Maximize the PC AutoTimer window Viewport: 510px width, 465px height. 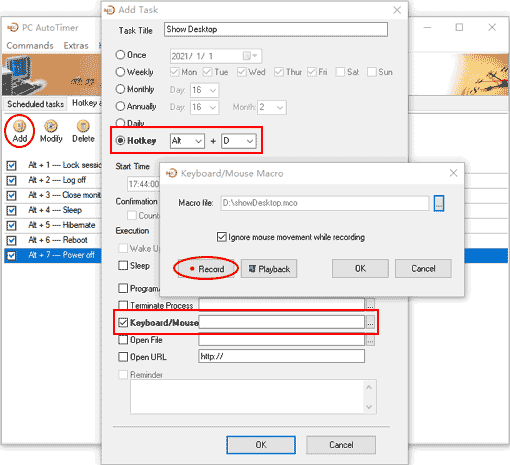(x=459, y=27)
